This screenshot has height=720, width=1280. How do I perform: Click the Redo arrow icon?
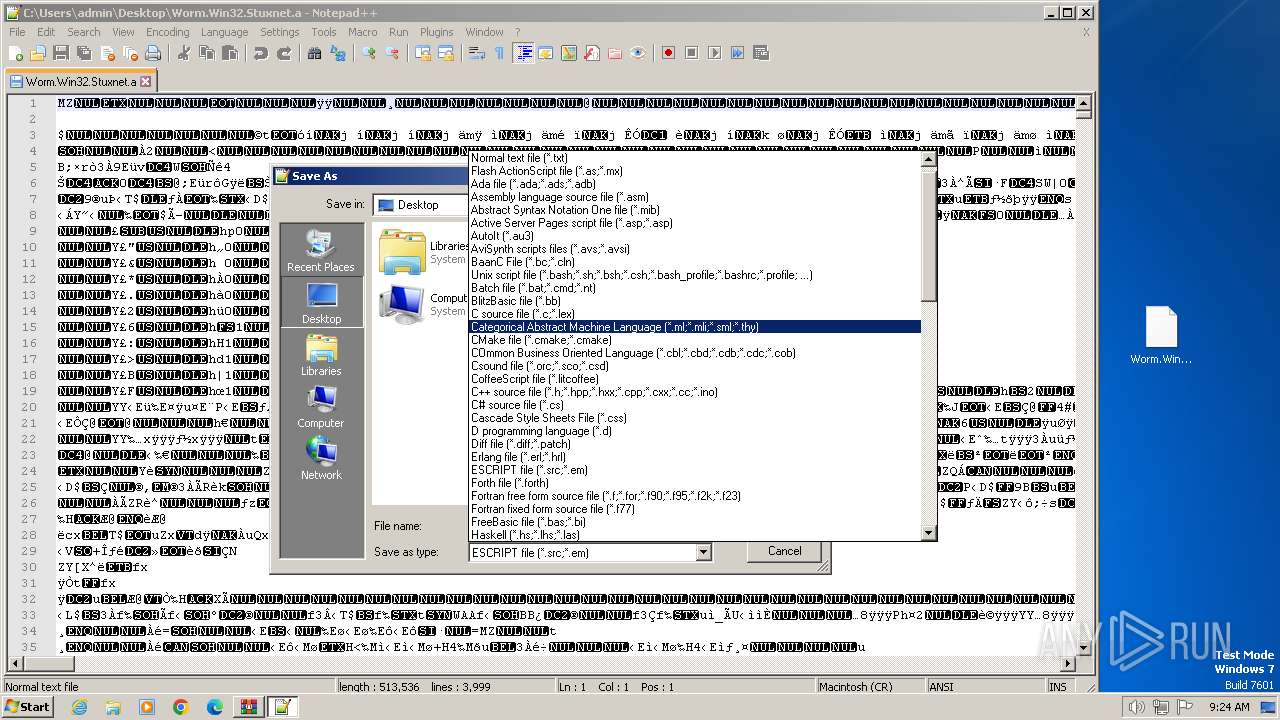pyautogui.click(x=284, y=53)
